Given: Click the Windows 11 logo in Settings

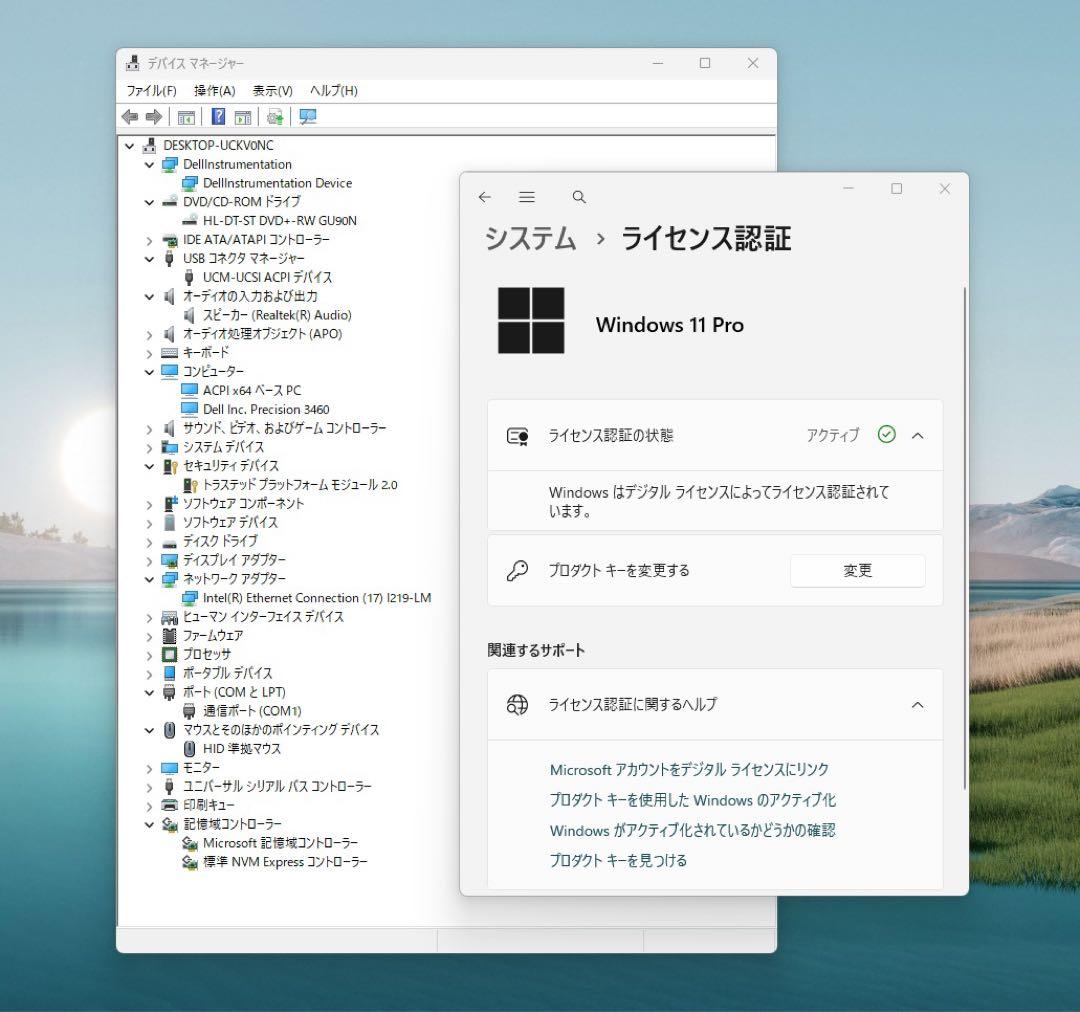Looking at the screenshot, I should click(x=531, y=321).
